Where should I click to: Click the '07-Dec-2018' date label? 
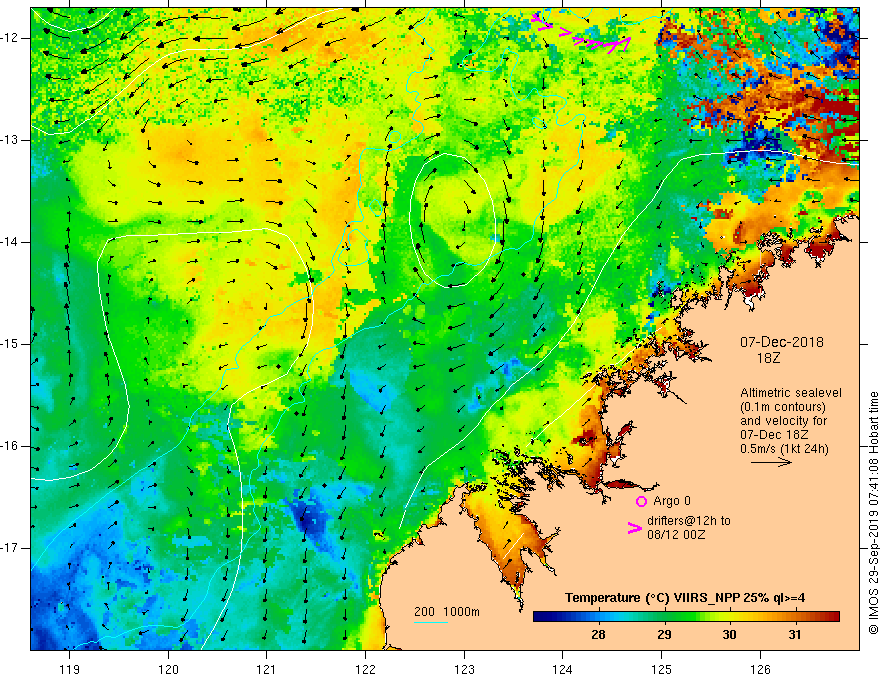click(x=782, y=342)
